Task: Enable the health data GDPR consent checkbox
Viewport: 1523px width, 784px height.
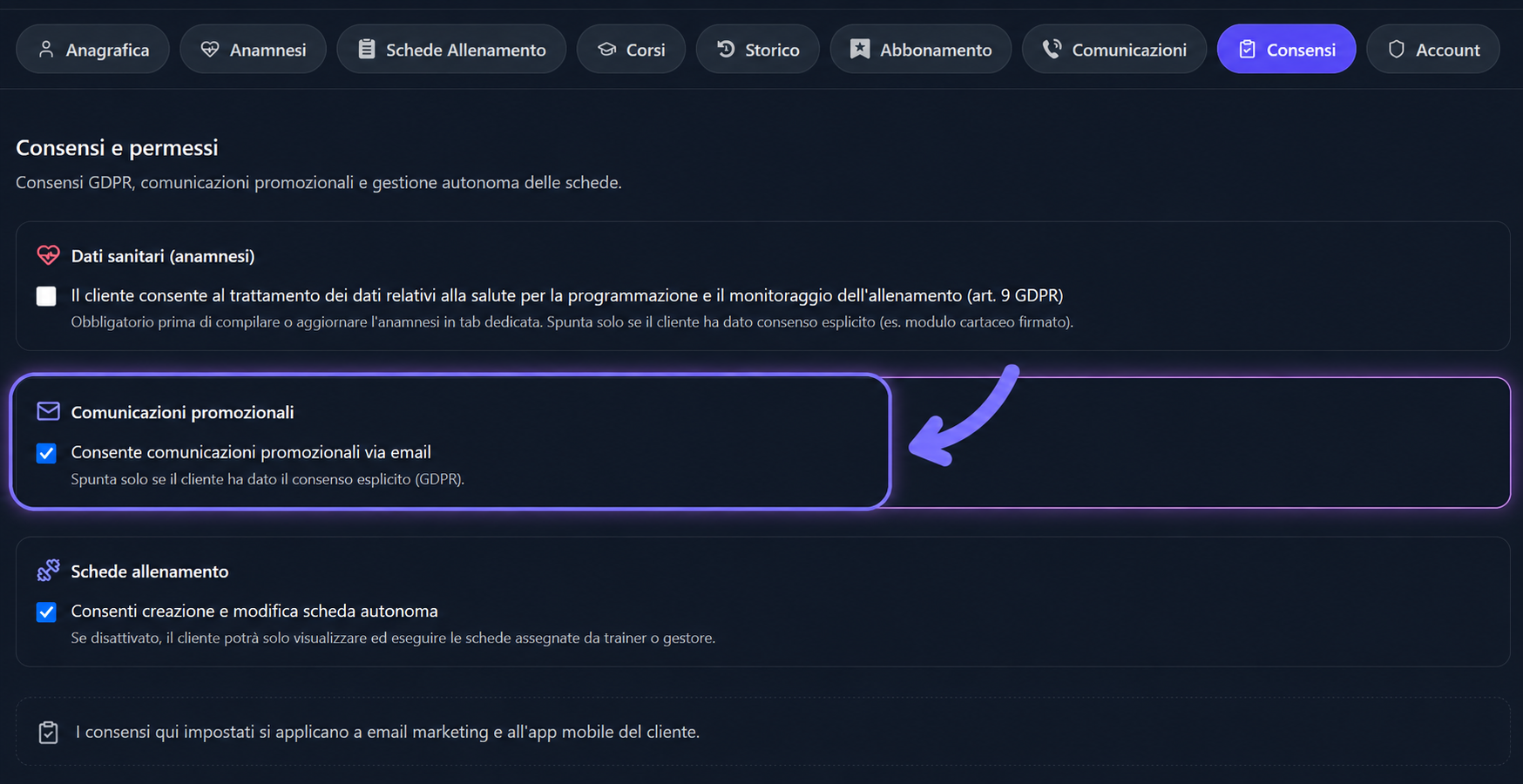Action: (46, 296)
